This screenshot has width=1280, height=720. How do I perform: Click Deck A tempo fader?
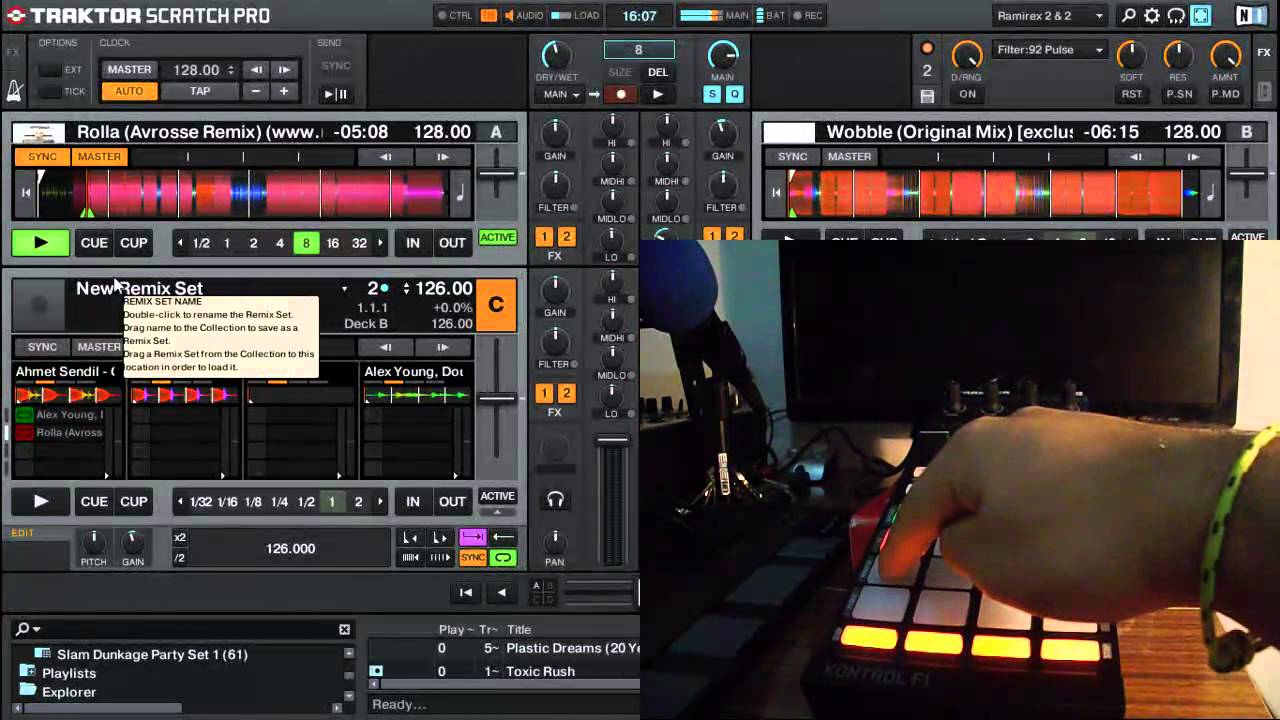pyautogui.click(x=496, y=174)
